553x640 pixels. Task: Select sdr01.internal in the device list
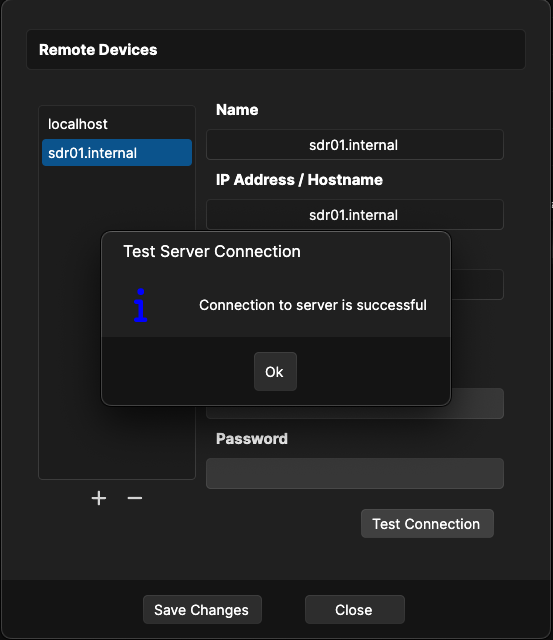[x=117, y=153]
